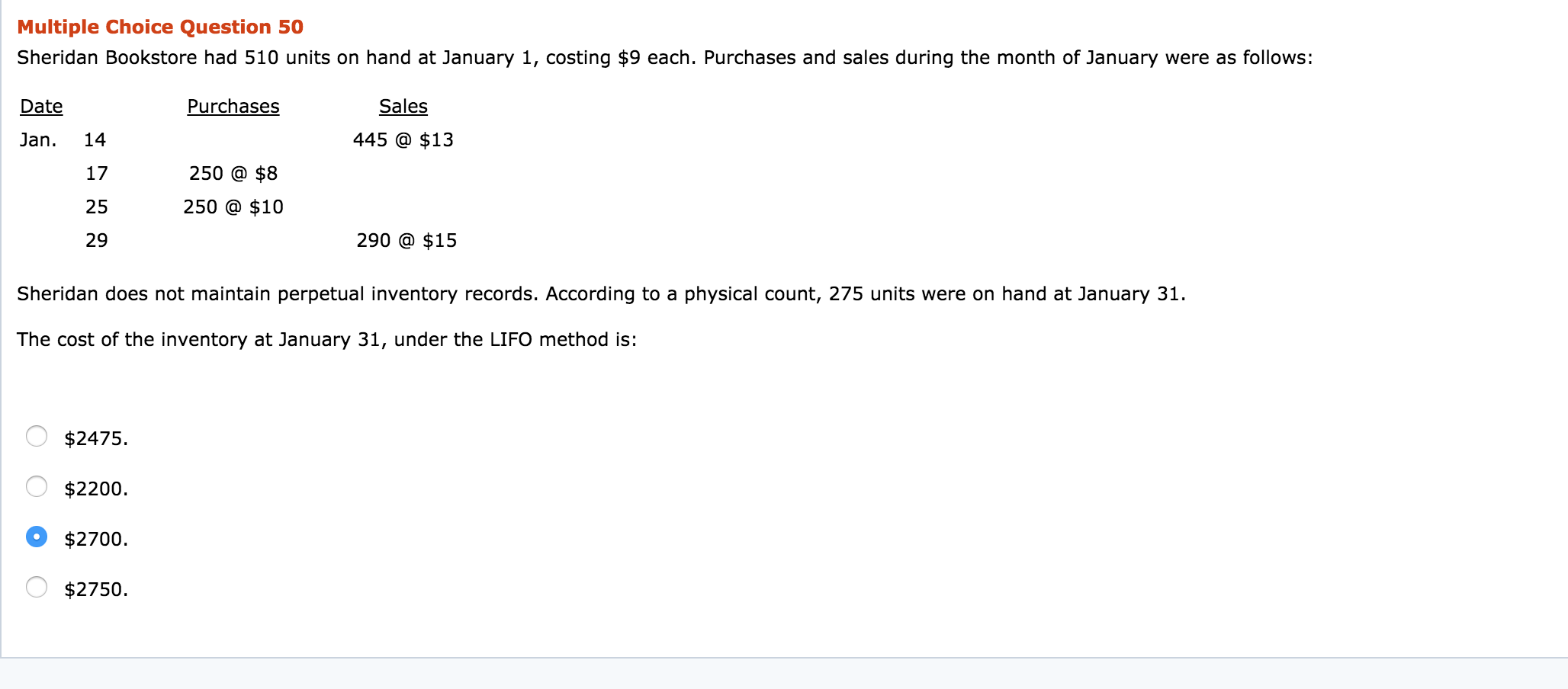The height and width of the screenshot is (689, 1568).
Task: Click the Sales column header
Action: pyautogui.click(x=403, y=106)
